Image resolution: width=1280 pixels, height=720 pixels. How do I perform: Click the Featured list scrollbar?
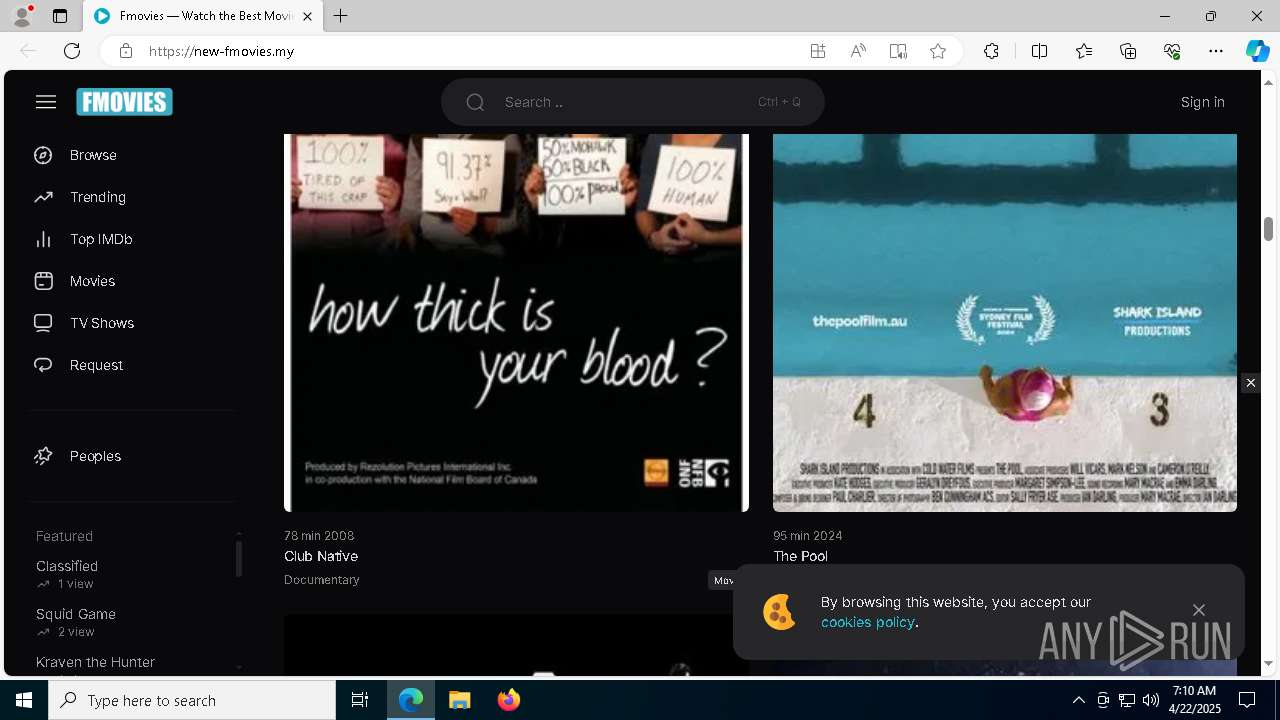pos(239,558)
